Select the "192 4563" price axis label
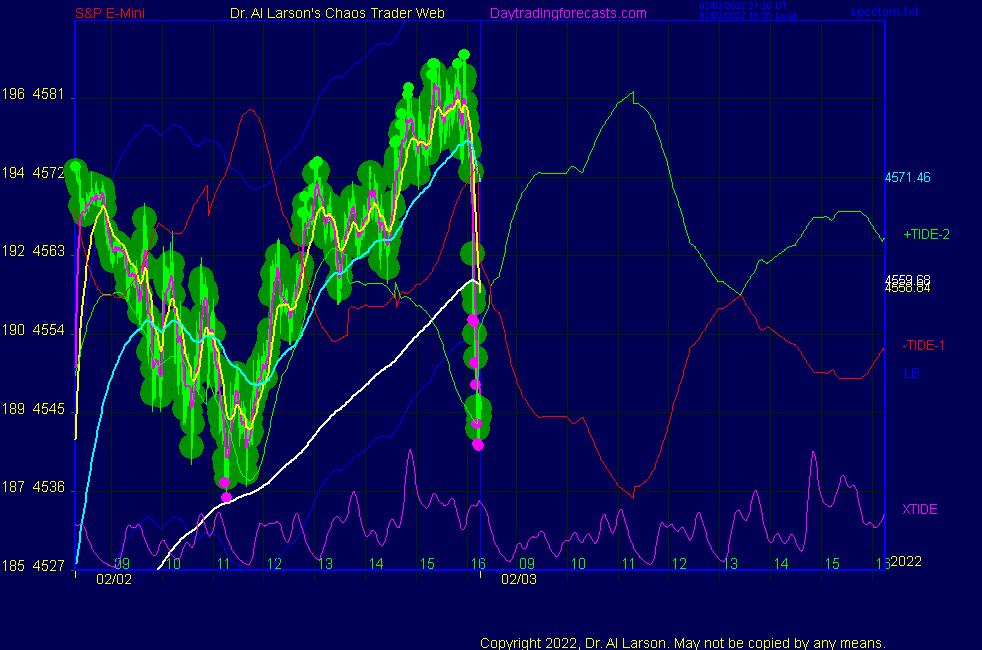 (x=33, y=251)
